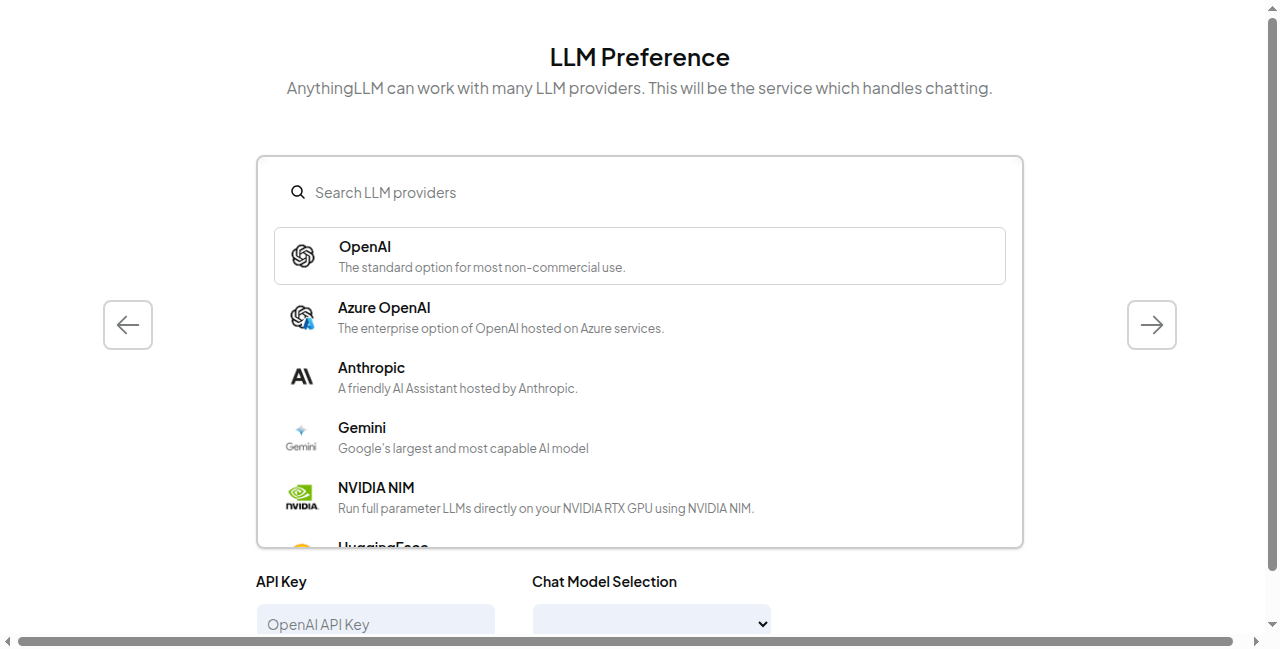
Task: Select NVIDIA NIM as the provider
Action: click(x=639, y=496)
